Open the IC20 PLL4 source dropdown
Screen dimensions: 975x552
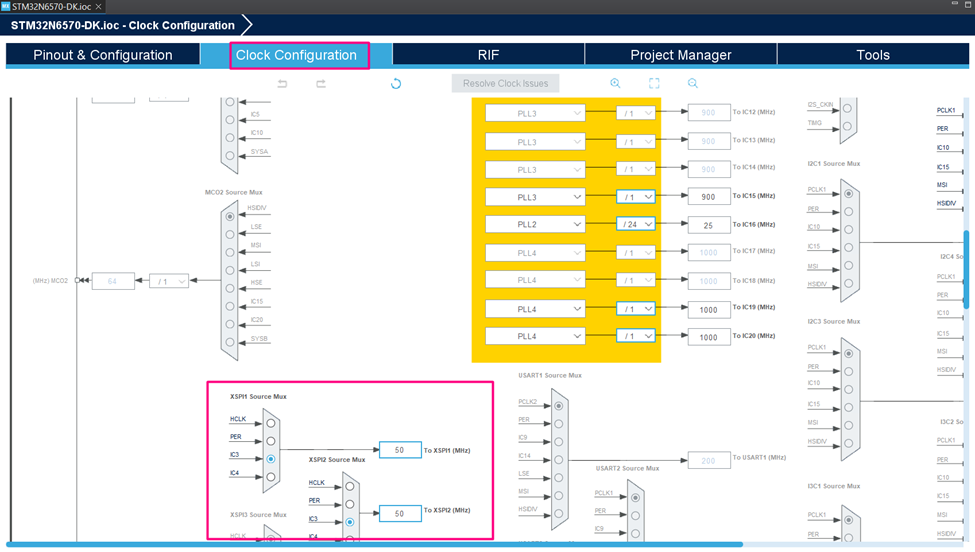pos(535,336)
